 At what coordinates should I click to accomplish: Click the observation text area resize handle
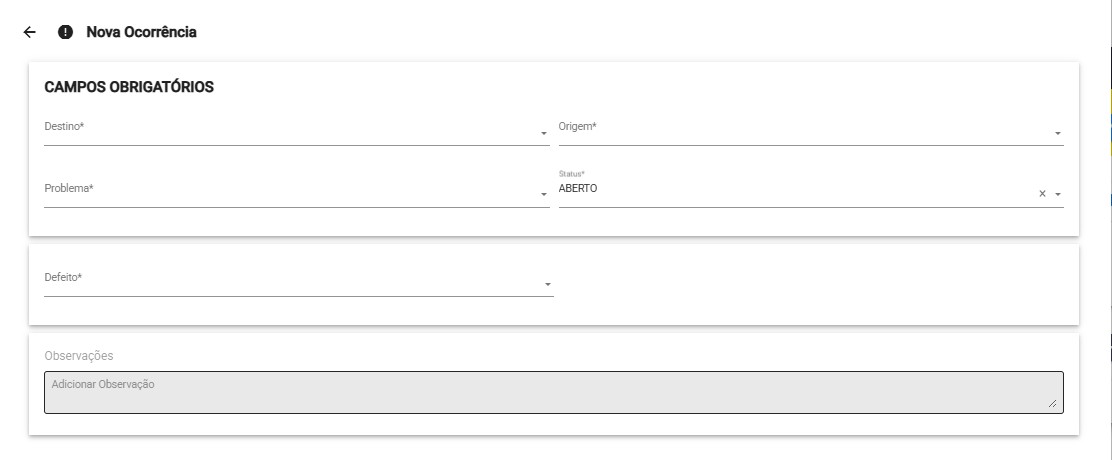(x=1052, y=403)
